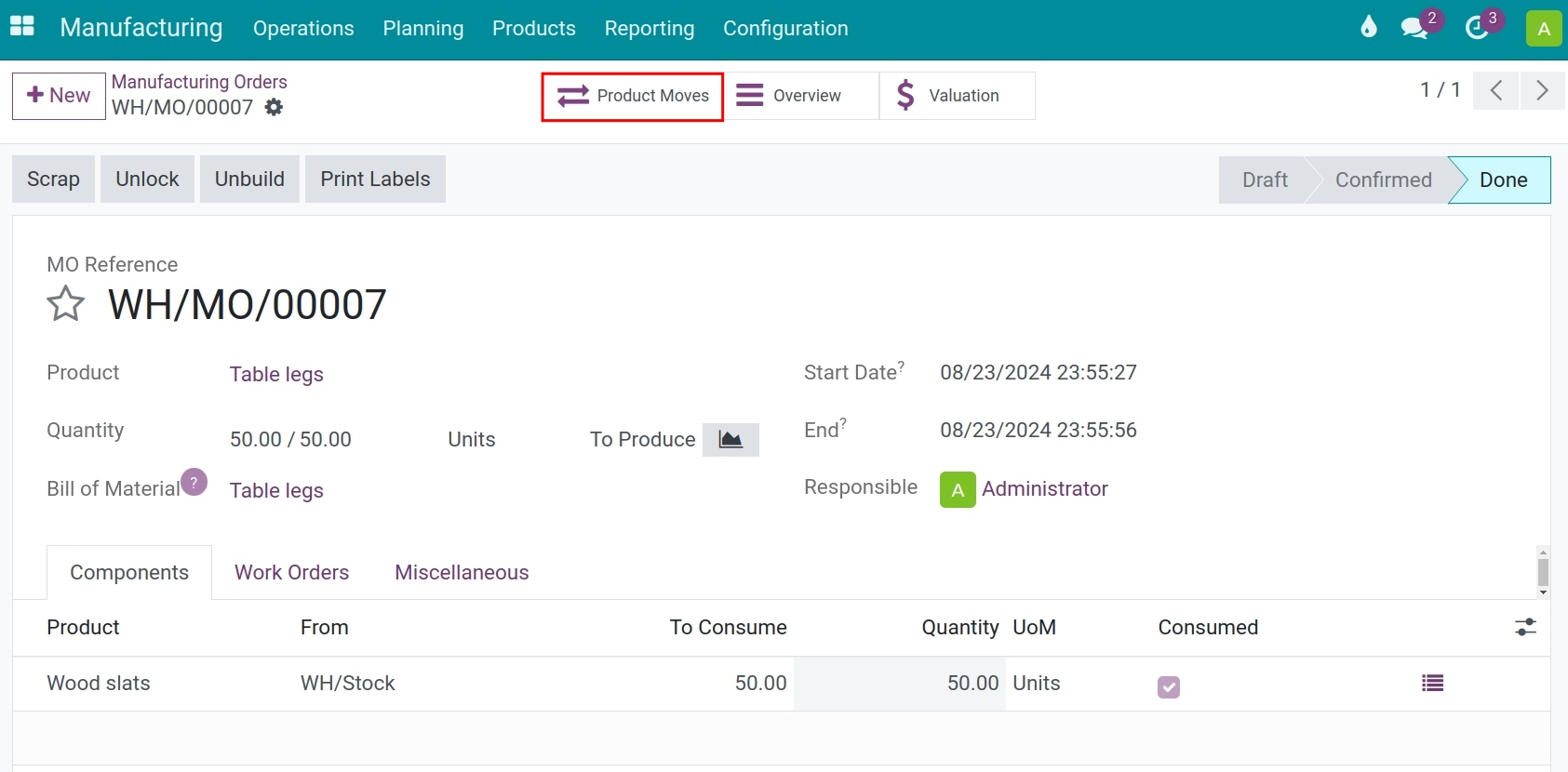The height and width of the screenshot is (772, 1568).
Task: Click the Bill of Material help question mark
Action: click(x=194, y=482)
